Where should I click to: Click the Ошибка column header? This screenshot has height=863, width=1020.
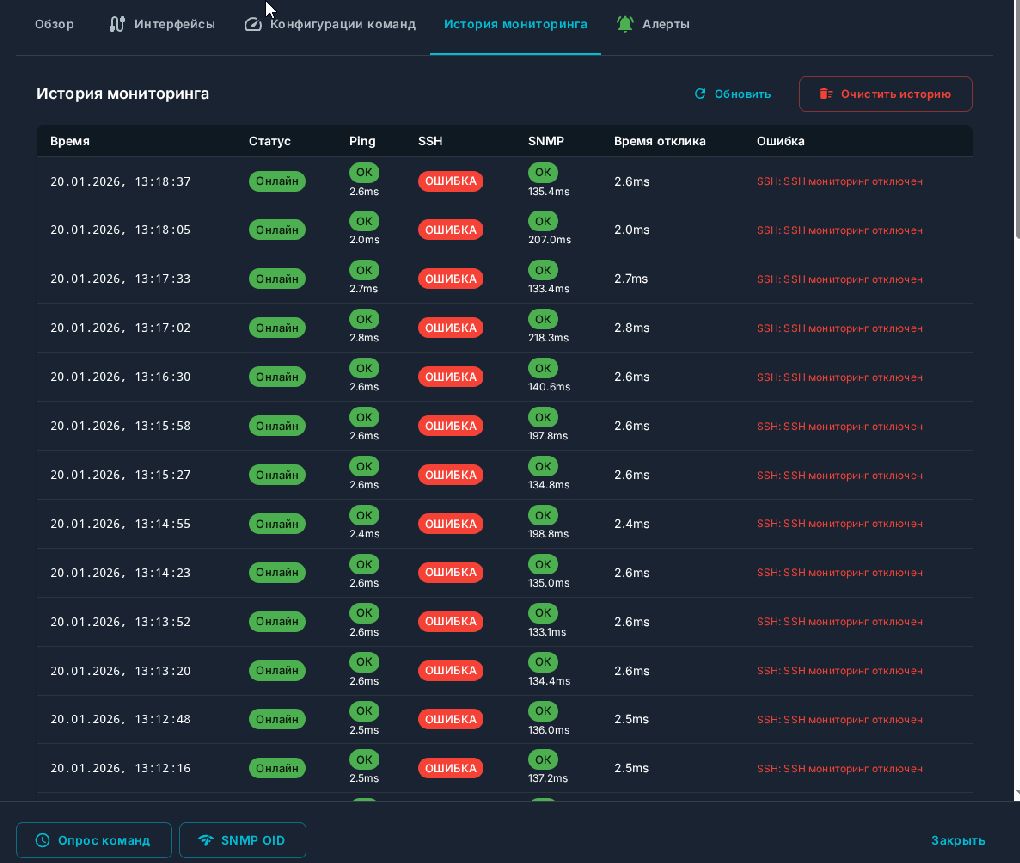(x=780, y=141)
